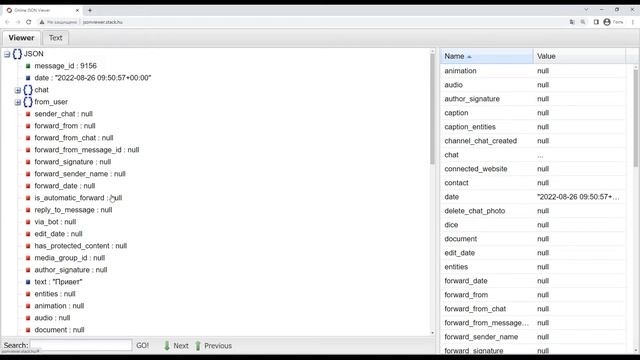Image resolution: width=640 pixels, height=360 pixels.
Task: Open the browser profile icon
Action: [607, 22]
